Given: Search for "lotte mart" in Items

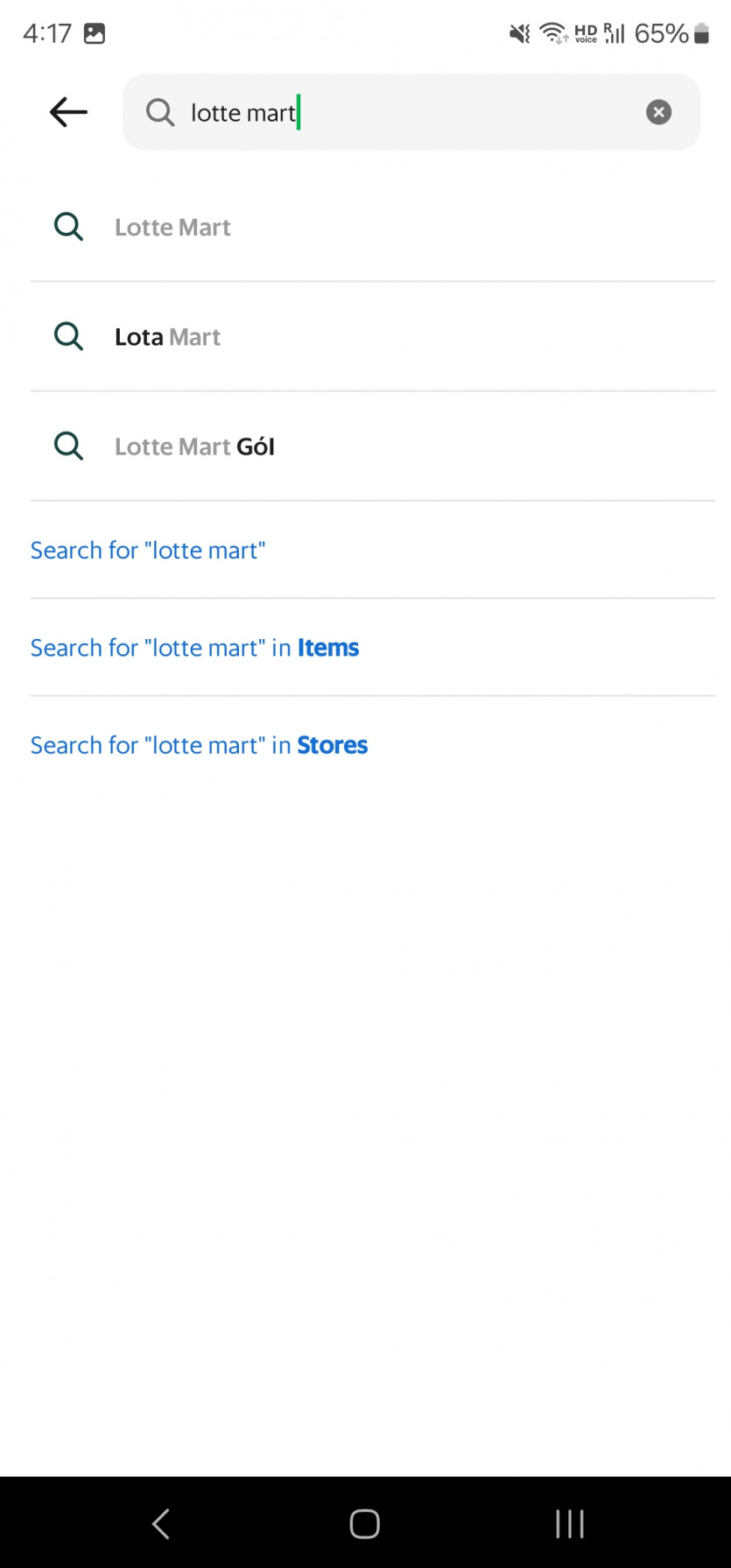Looking at the screenshot, I should click(194, 648).
